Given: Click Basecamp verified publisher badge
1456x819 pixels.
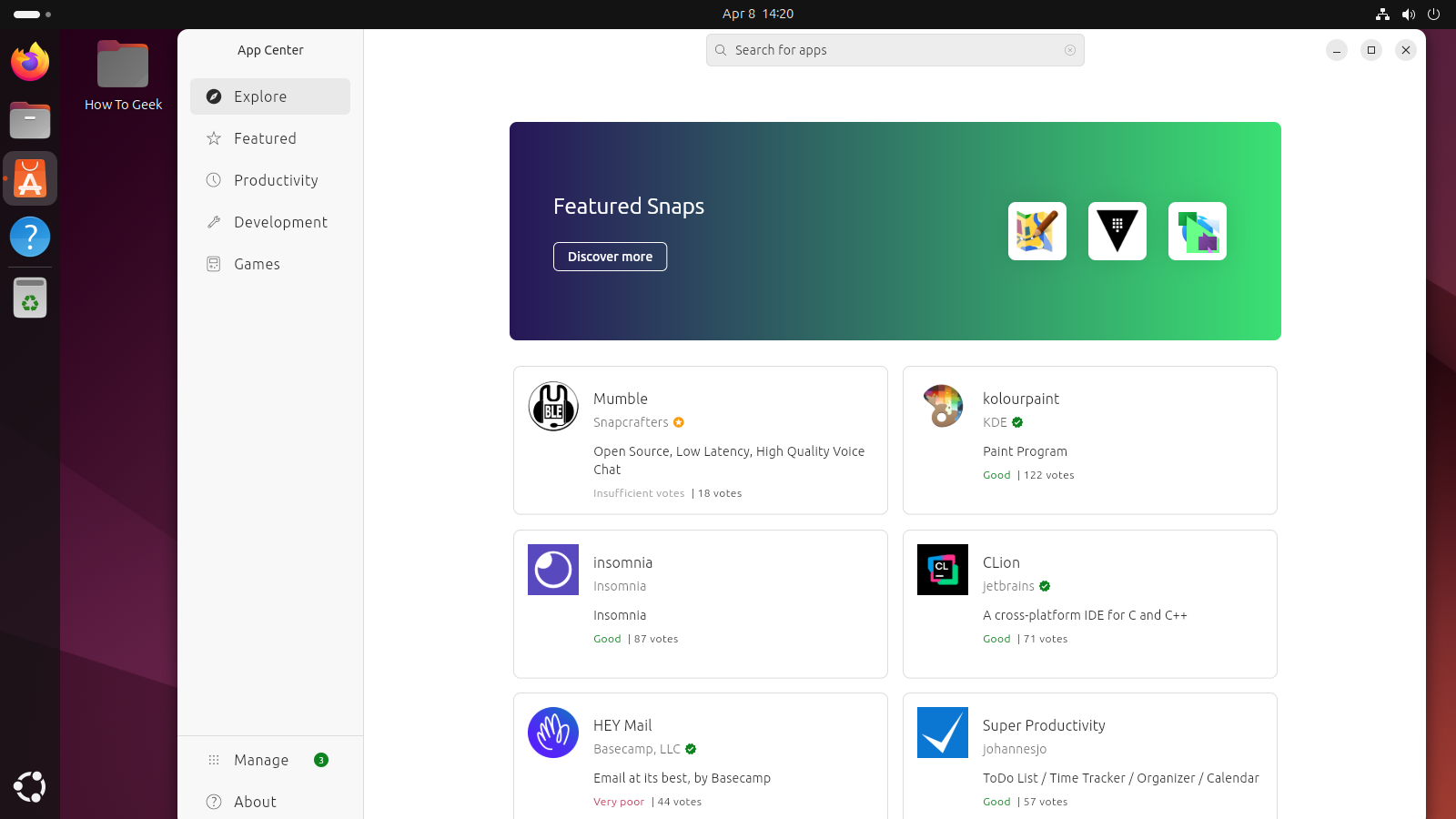Looking at the screenshot, I should pos(691,749).
